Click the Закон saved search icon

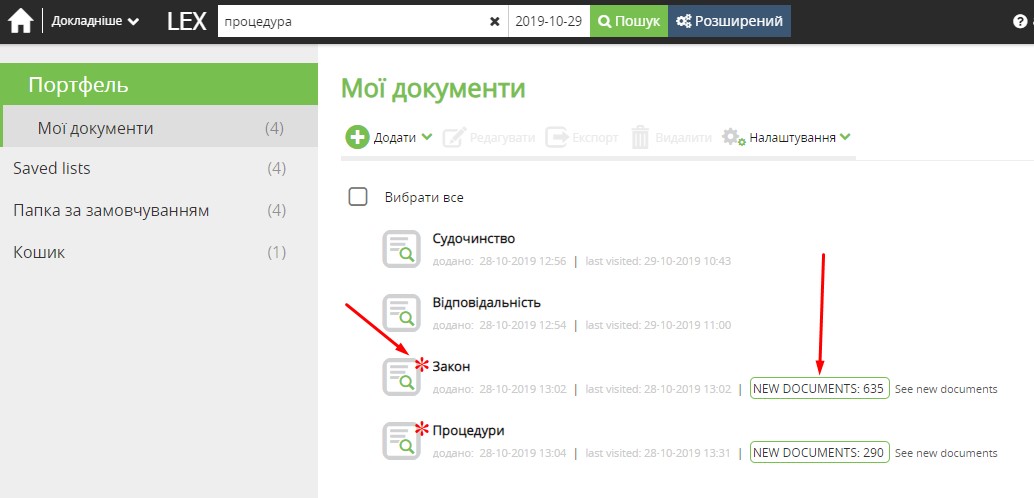coord(402,376)
